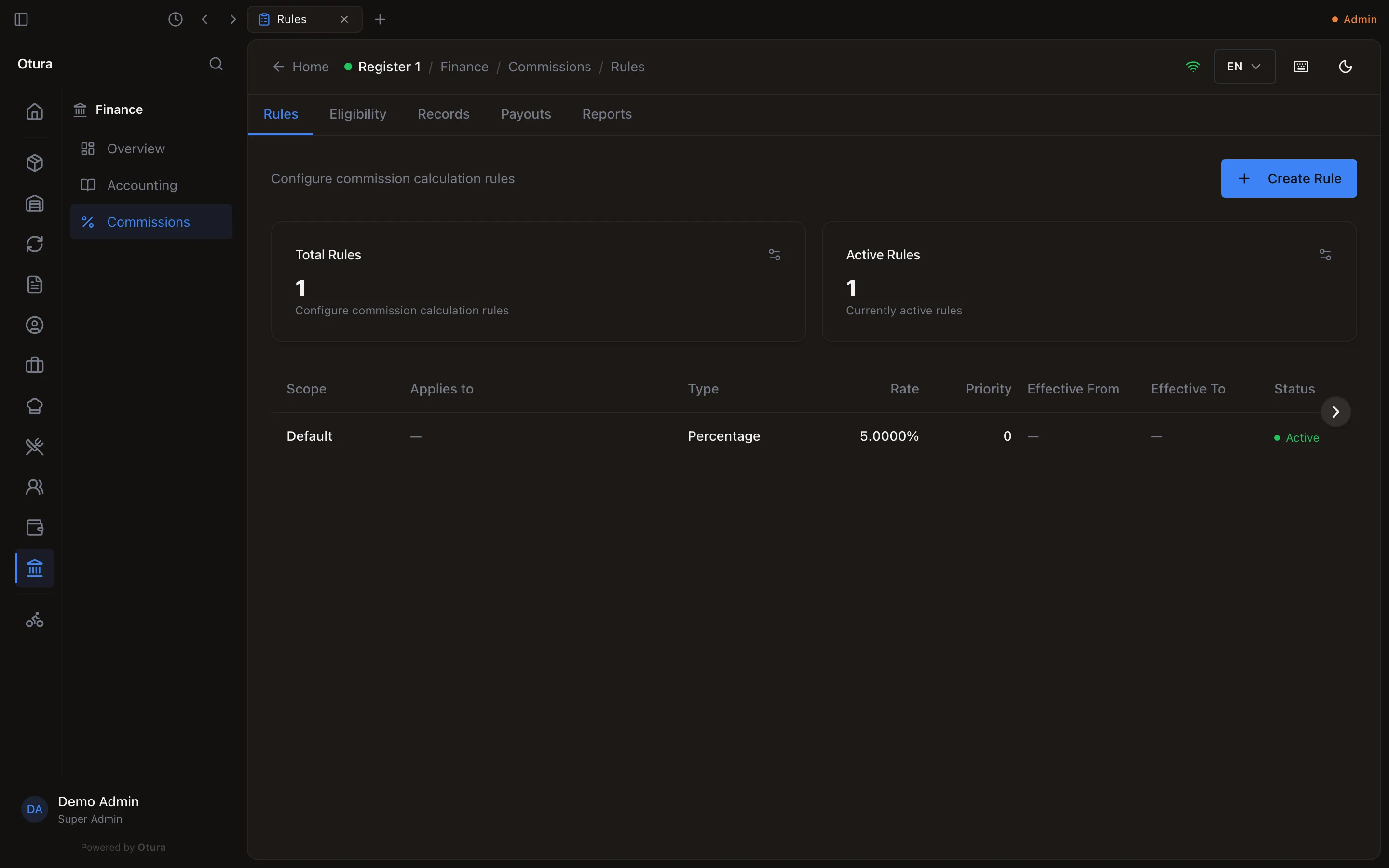Open the people group icon in the sidebar
Viewport: 1389px width, 868px height.
pos(34,487)
